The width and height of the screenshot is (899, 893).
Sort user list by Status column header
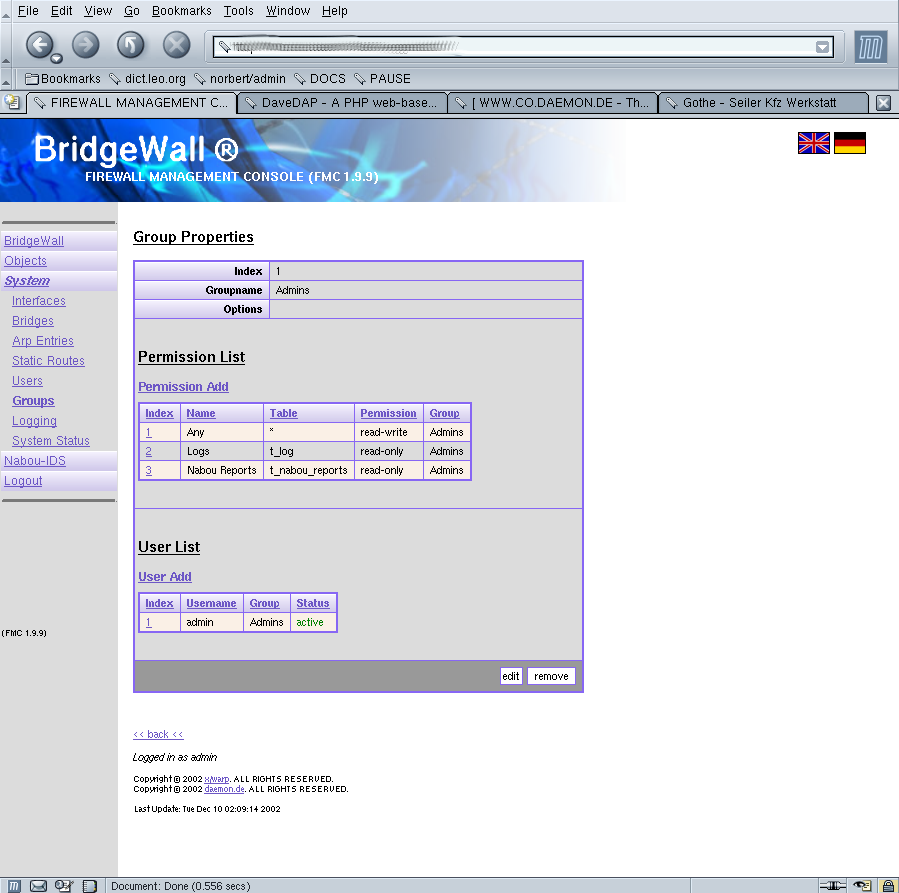click(312, 603)
